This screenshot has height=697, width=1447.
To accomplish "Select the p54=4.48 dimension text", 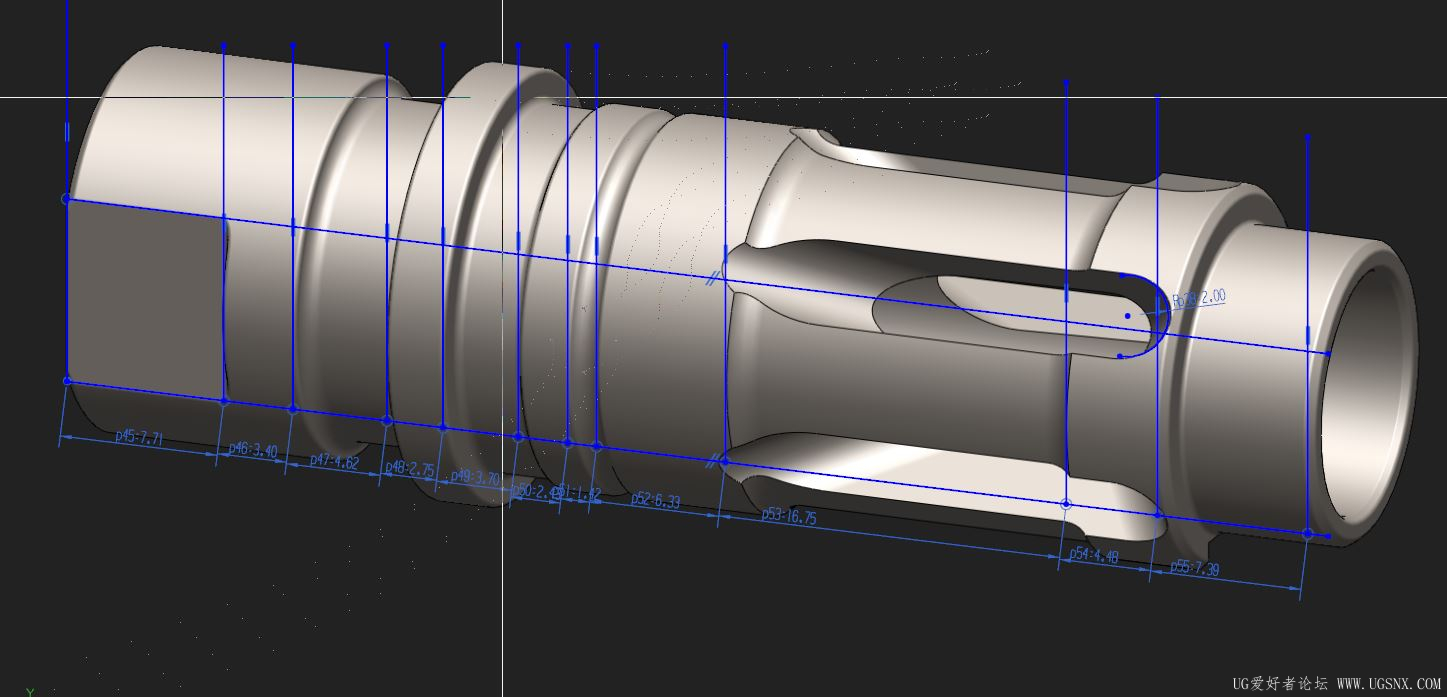I will (x=1093, y=555).
